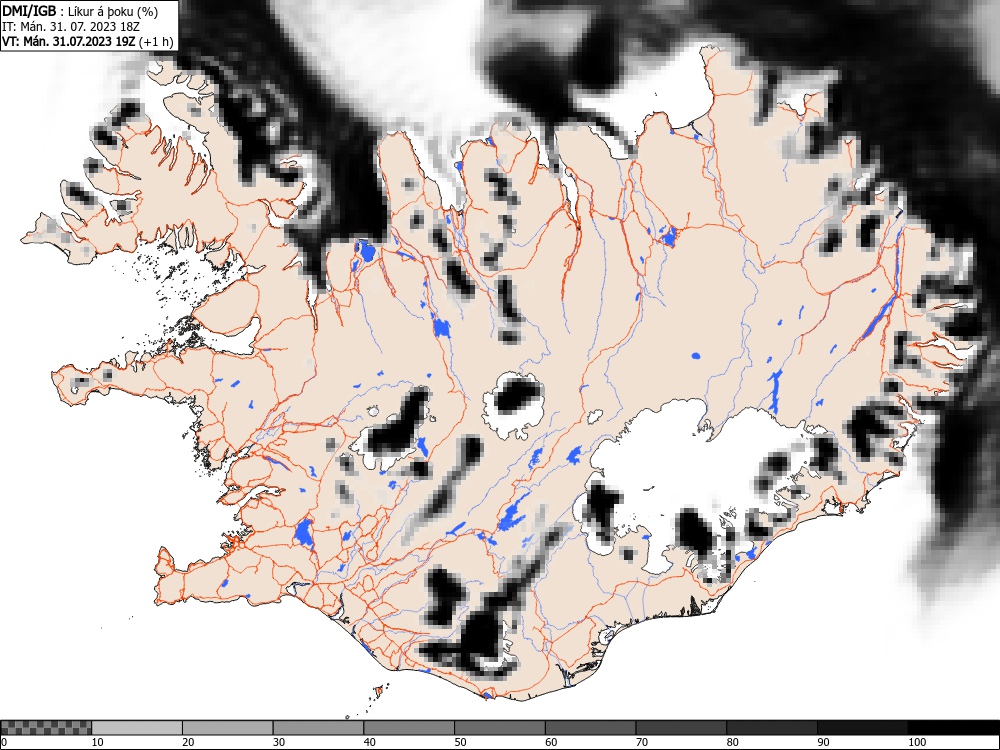Click the legend label '50'

[460, 742]
